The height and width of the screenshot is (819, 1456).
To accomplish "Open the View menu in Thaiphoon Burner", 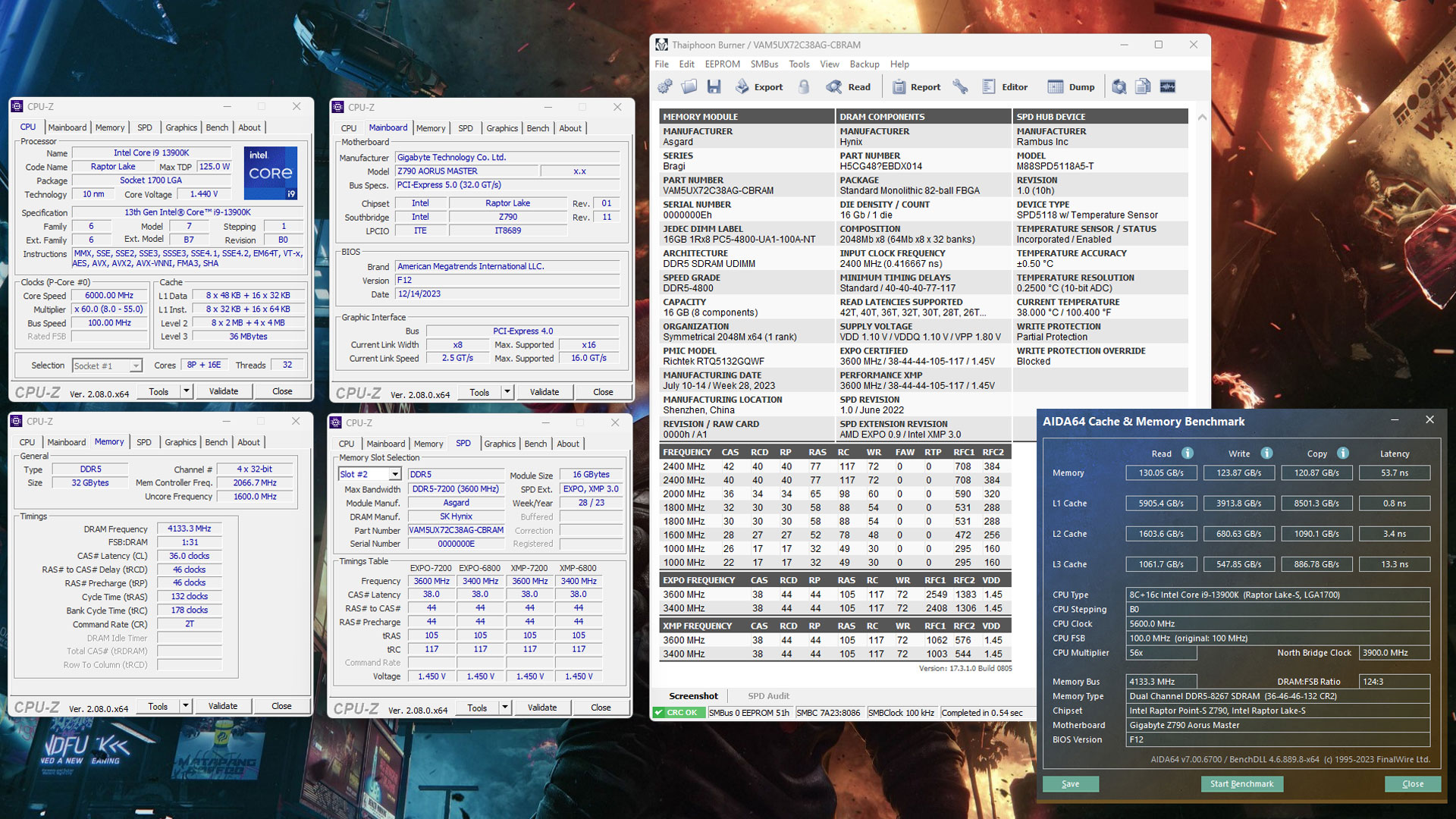I will pyautogui.click(x=830, y=64).
